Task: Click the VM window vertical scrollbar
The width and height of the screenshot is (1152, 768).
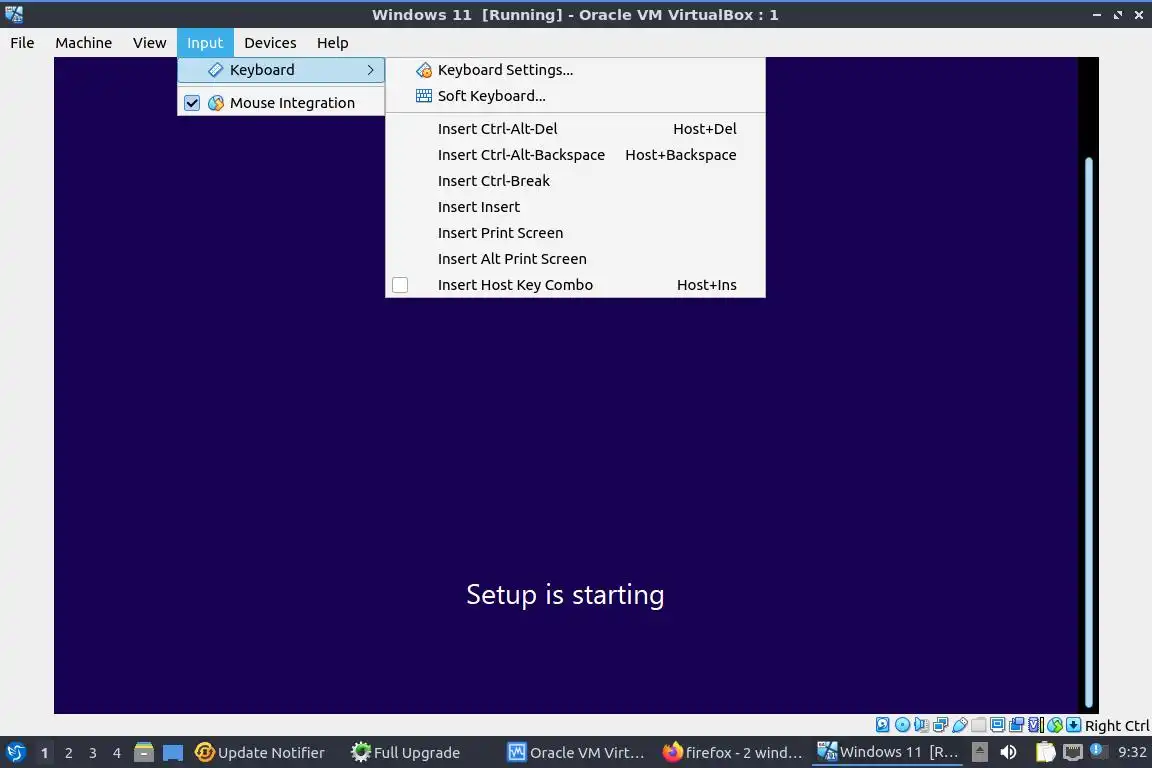Action: [1089, 434]
